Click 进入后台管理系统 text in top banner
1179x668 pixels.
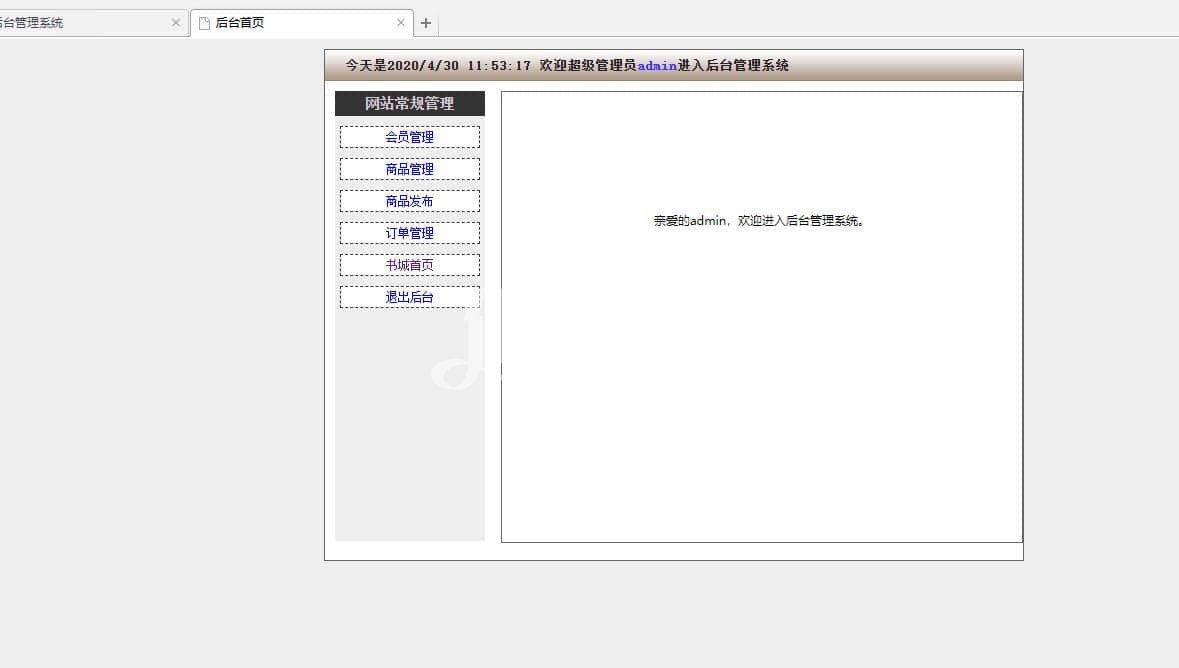[x=733, y=66]
